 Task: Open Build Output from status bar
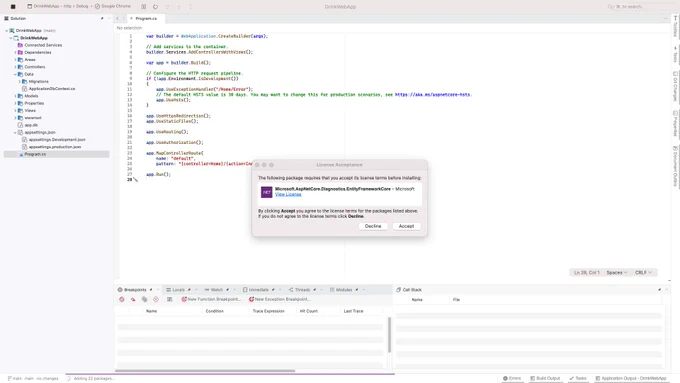pos(545,378)
